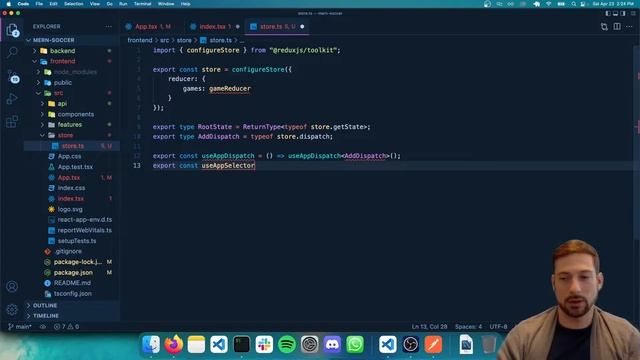This screenshot has width=640, height=360.
Task: Open the File menu
Action: pos(39,4)
